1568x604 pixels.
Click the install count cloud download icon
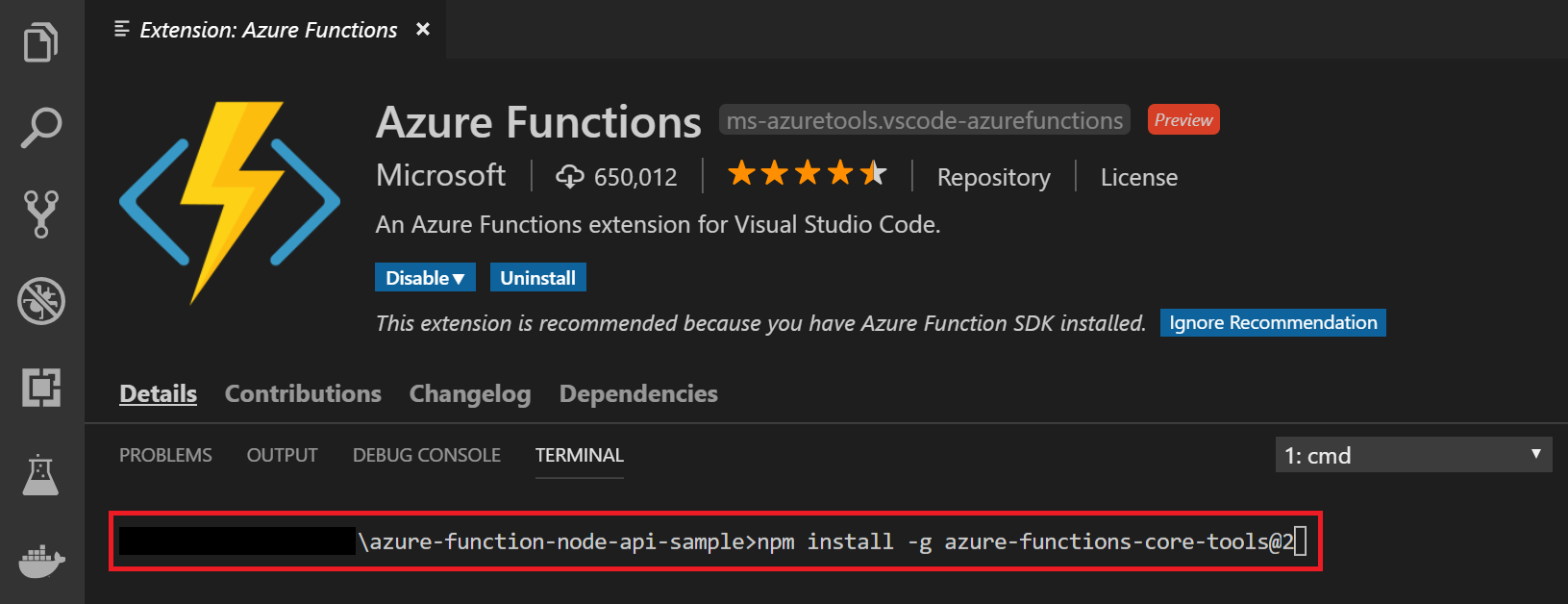coord(569,176)
